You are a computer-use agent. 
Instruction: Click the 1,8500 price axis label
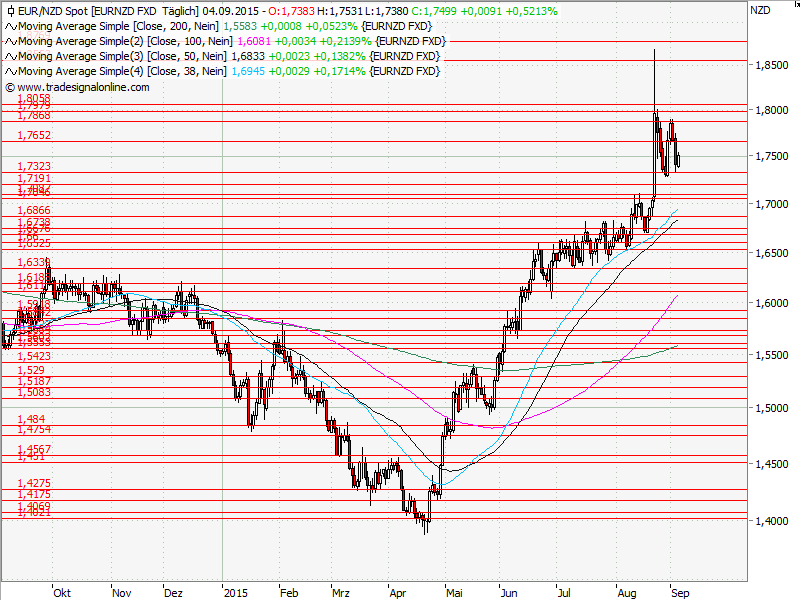(x=771, y=65)
